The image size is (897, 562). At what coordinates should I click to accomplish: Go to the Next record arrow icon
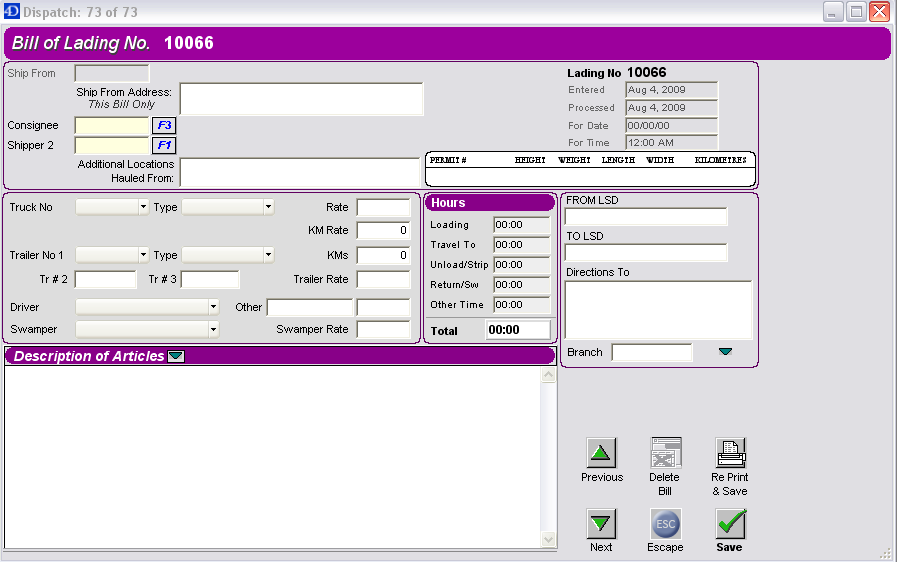(601, 524)
